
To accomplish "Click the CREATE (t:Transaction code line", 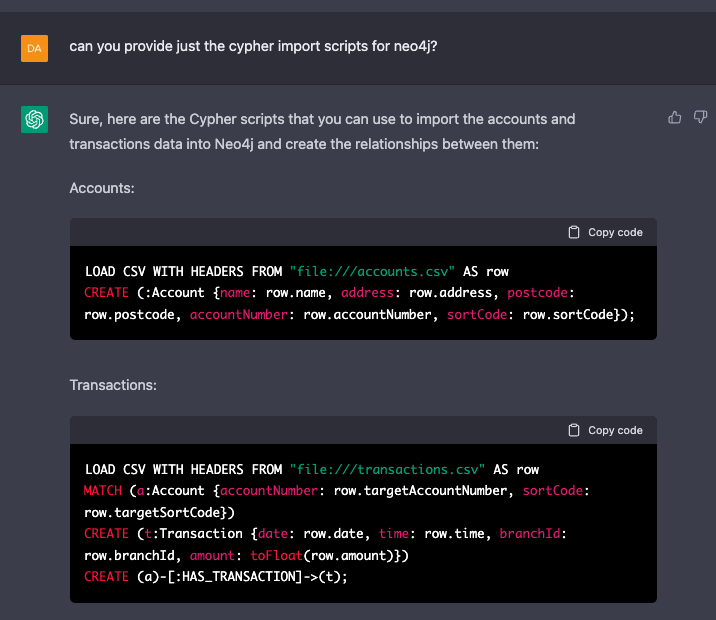I will [325, 534].
